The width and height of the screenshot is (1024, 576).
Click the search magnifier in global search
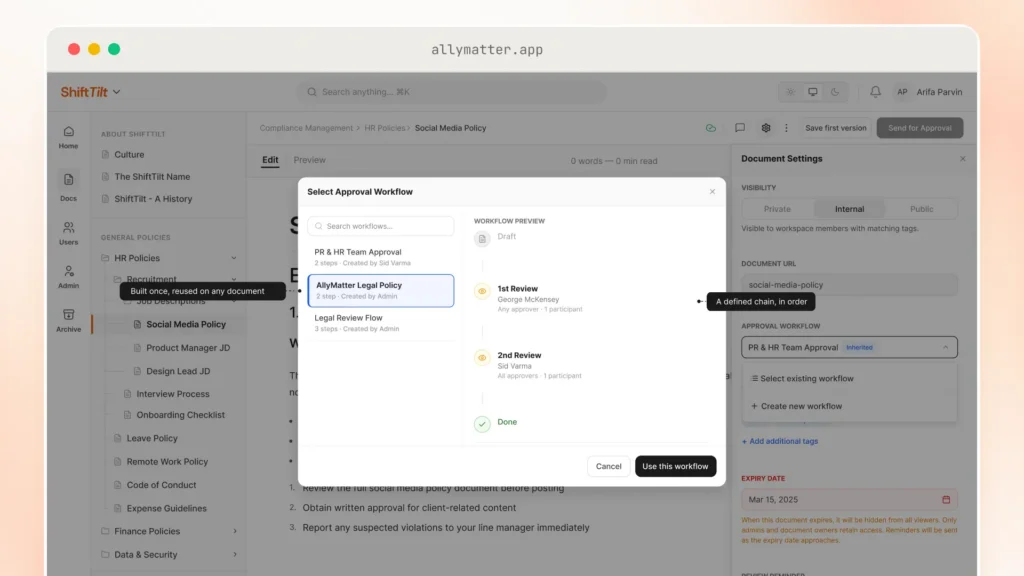312,92
